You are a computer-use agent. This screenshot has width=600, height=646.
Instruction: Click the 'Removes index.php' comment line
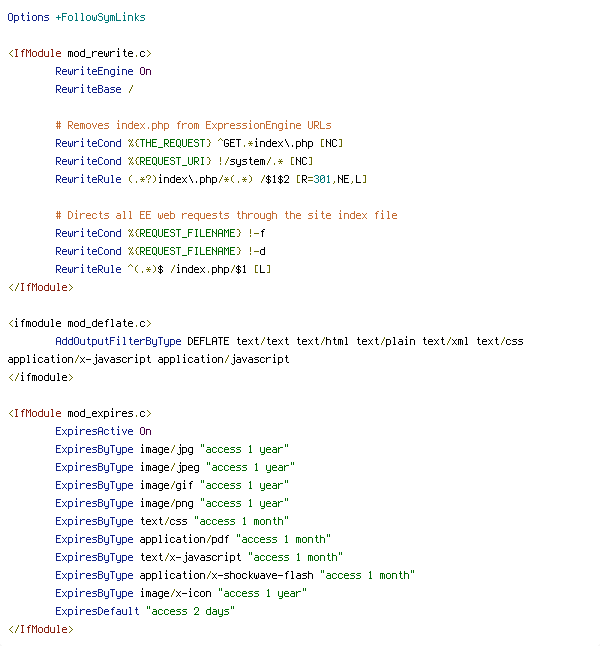click(x=193, y=125)
